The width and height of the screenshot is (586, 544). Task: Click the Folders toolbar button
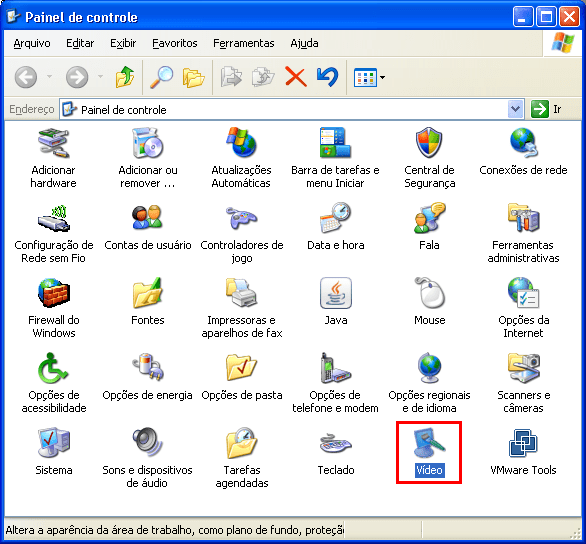tap(194, 77)
